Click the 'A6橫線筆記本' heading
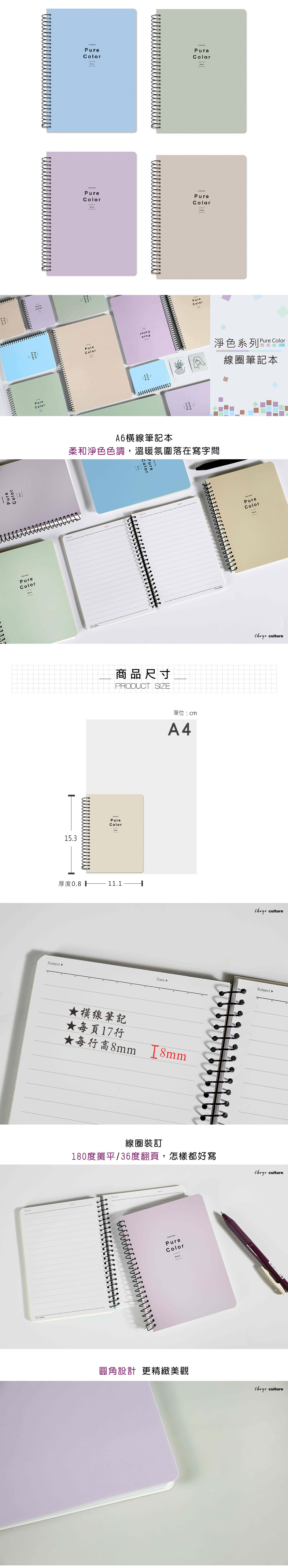The height and width of the screenshot is (1568, 288). point(144,438)
